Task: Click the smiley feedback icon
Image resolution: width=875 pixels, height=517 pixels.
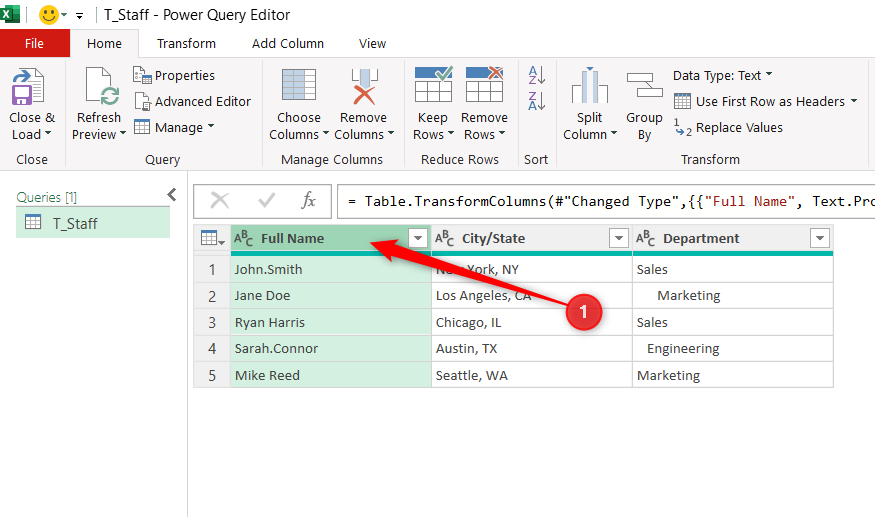Action: click(x=49, y=15)
